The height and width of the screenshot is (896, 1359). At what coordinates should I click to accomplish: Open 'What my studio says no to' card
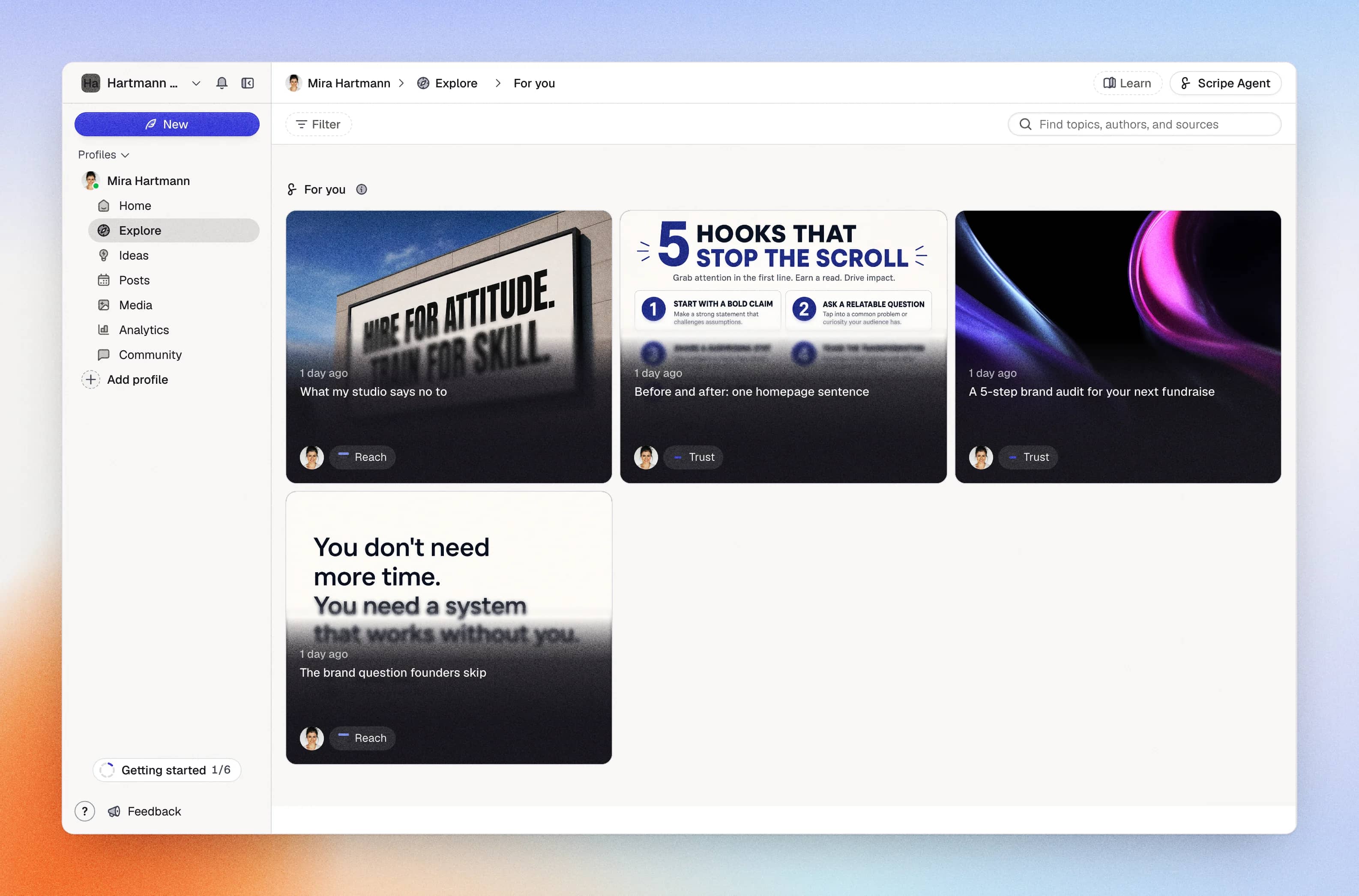pos(449,347)
